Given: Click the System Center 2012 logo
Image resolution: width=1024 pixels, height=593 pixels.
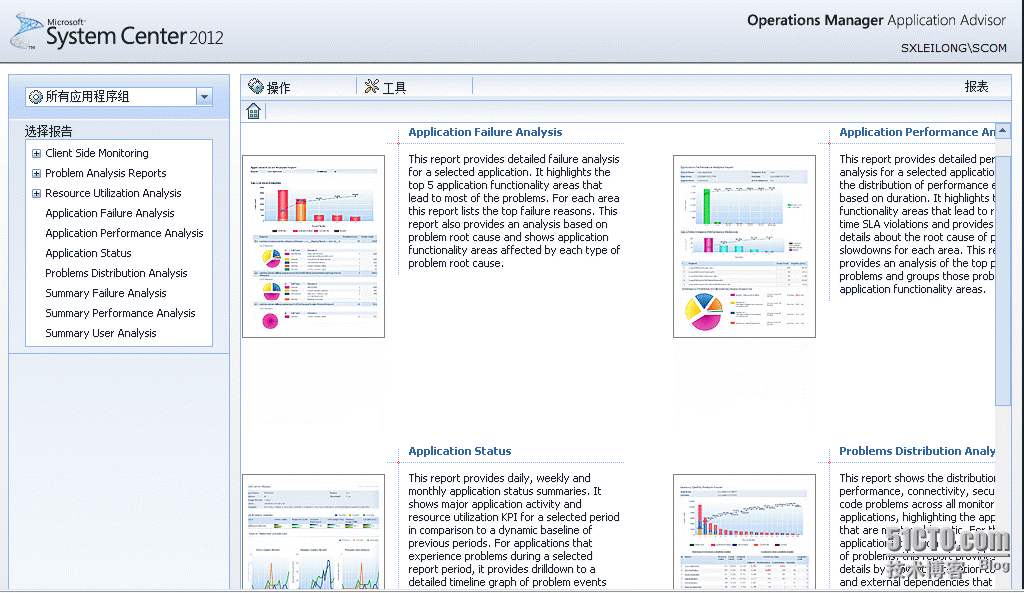Looking at the screenshot, I should tap(118, 32).
